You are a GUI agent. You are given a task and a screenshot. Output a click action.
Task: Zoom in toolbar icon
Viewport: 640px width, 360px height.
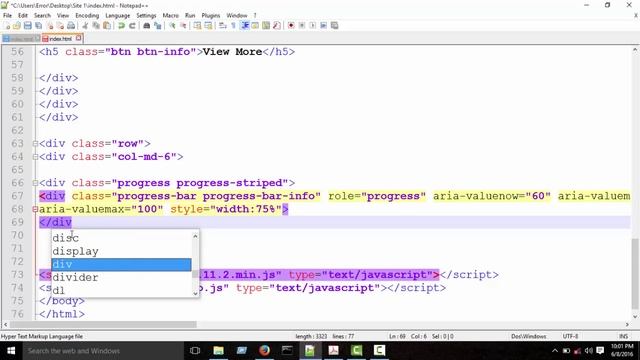coord(172,26)
